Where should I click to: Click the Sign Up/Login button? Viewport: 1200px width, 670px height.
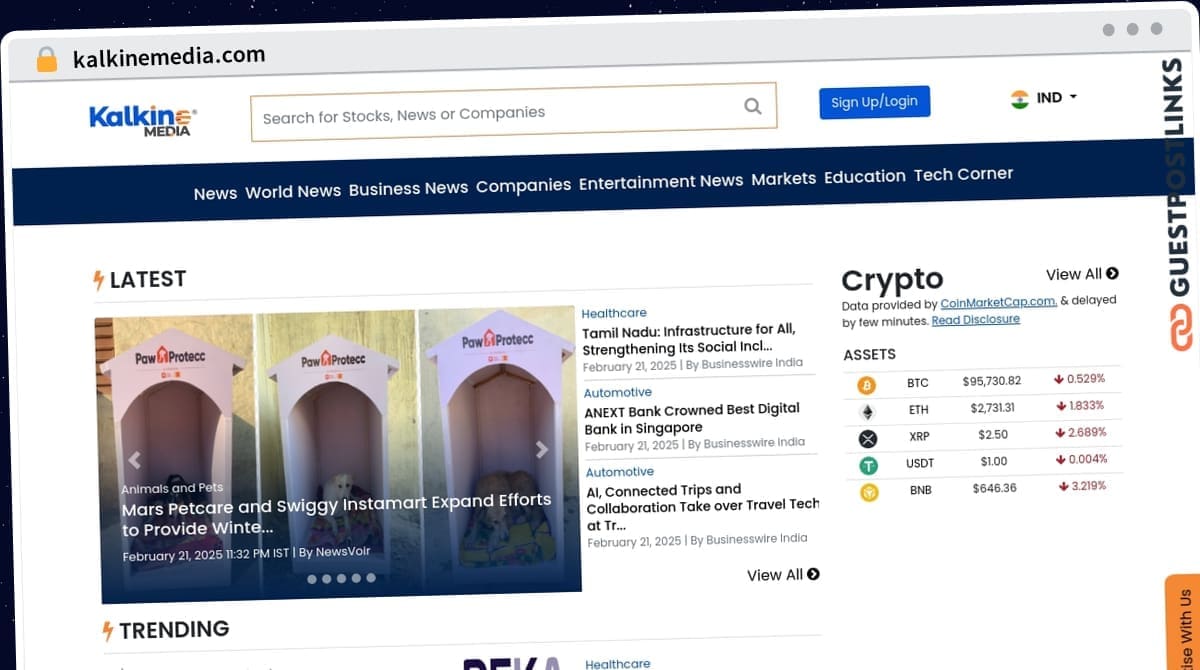[875, 102]
